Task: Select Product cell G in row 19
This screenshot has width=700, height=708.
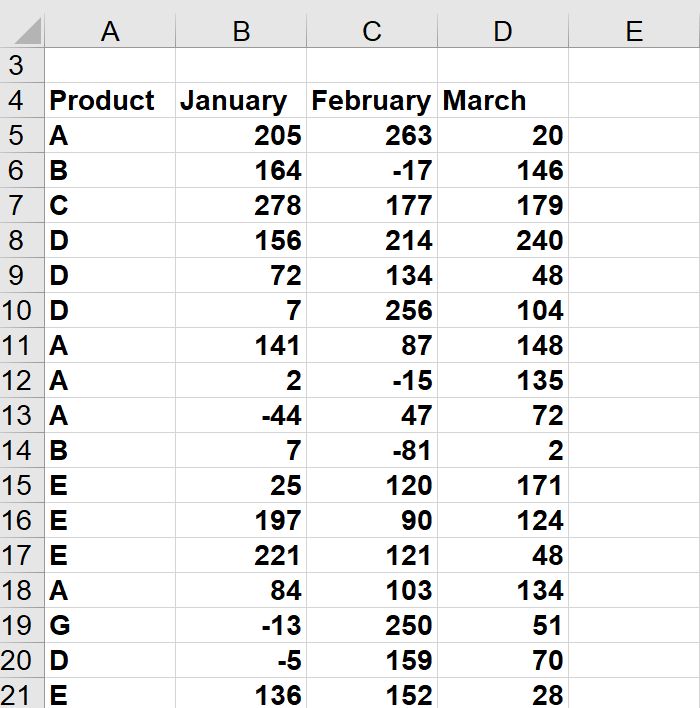Action: pyautogui.click(x=110, y=625)
